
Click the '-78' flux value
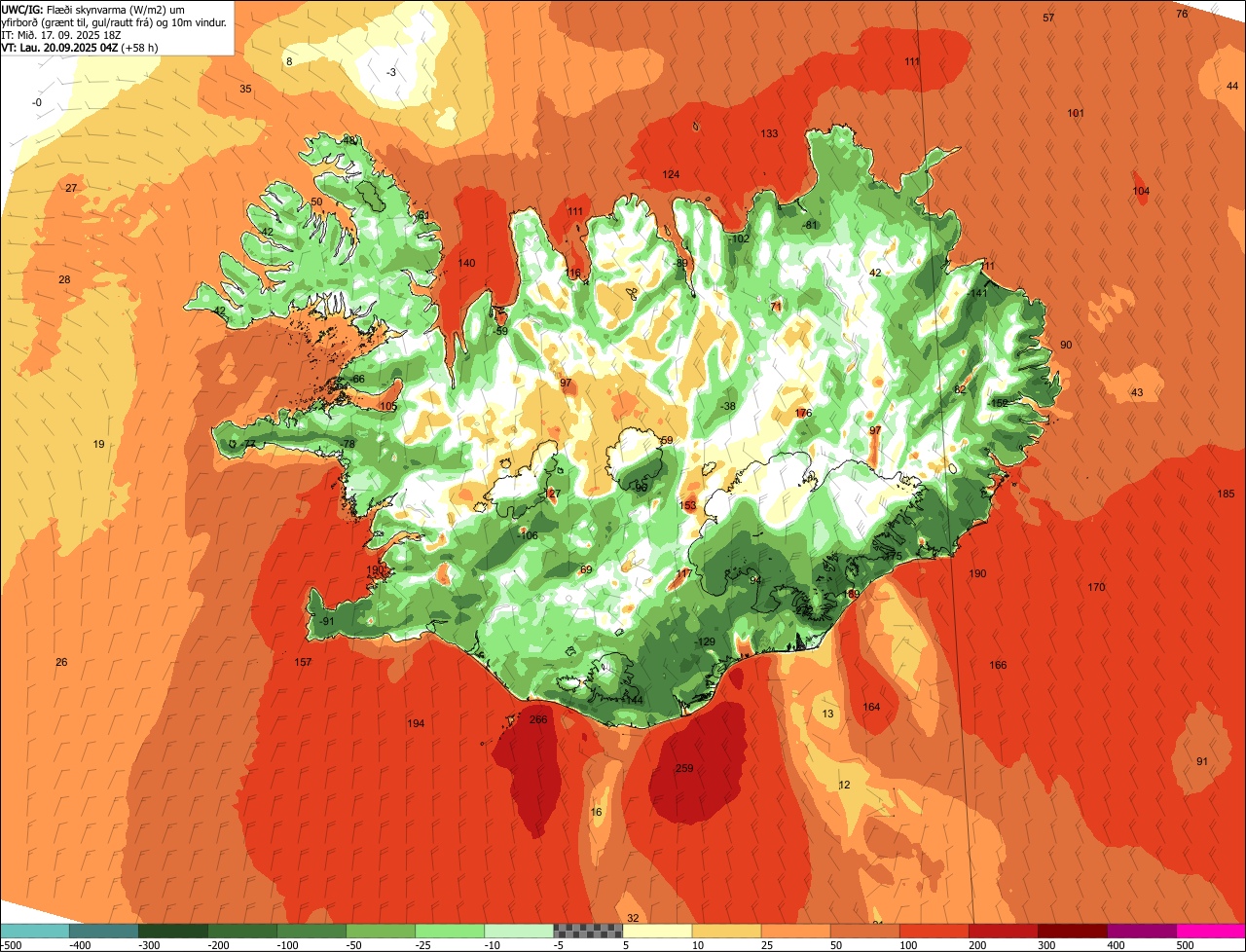click(x=347, y=445)
